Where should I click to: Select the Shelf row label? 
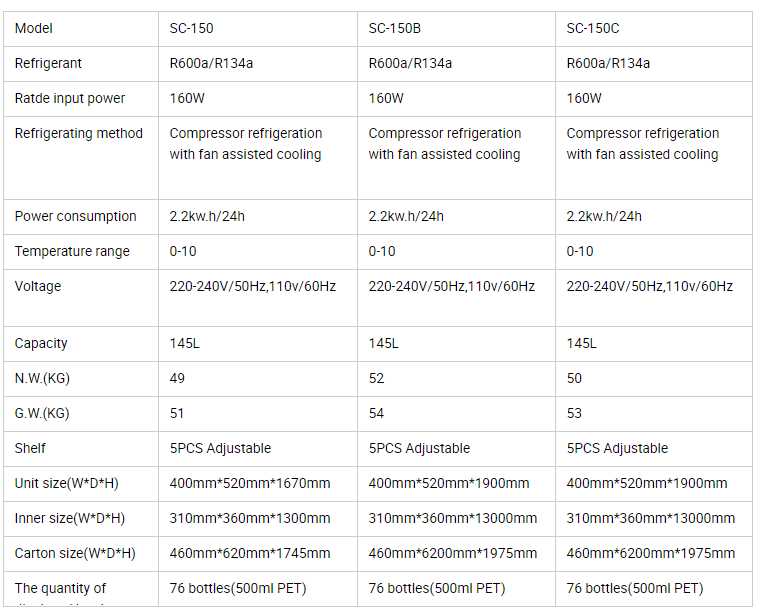point(31,449)
